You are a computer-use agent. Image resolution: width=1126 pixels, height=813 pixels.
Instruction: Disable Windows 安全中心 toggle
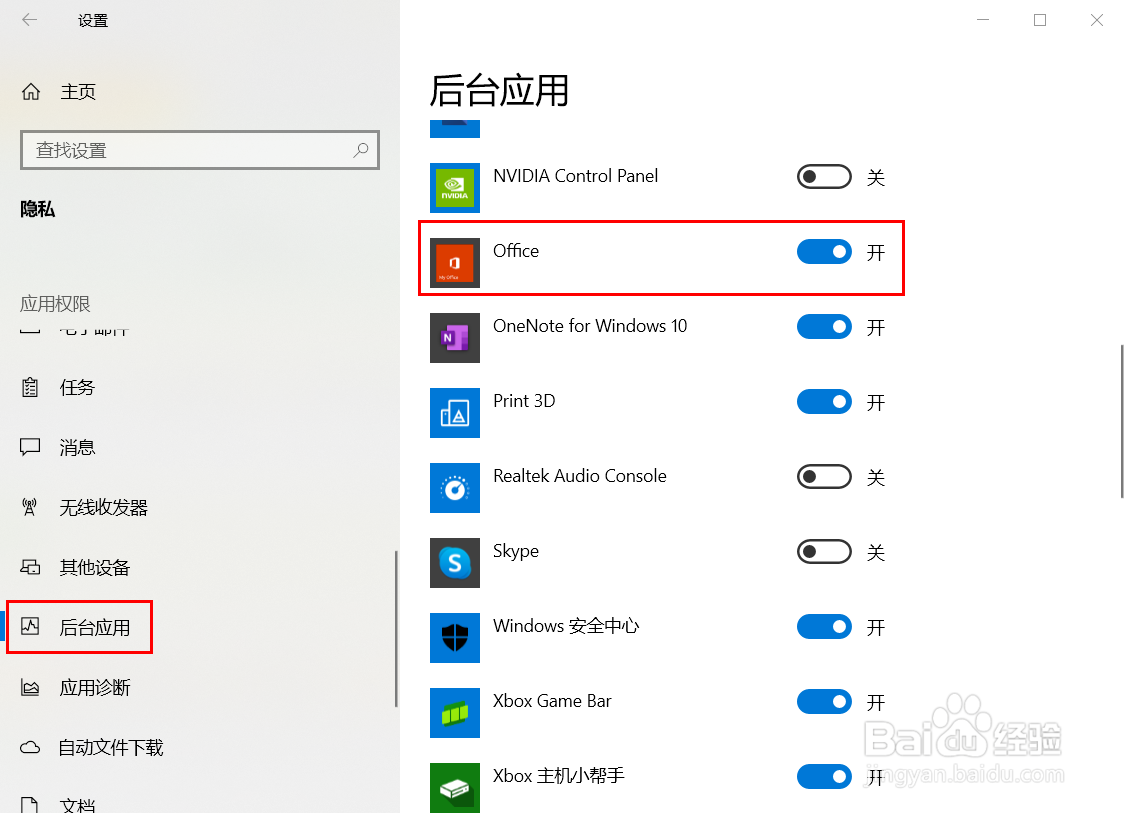(x=824, y=627)
